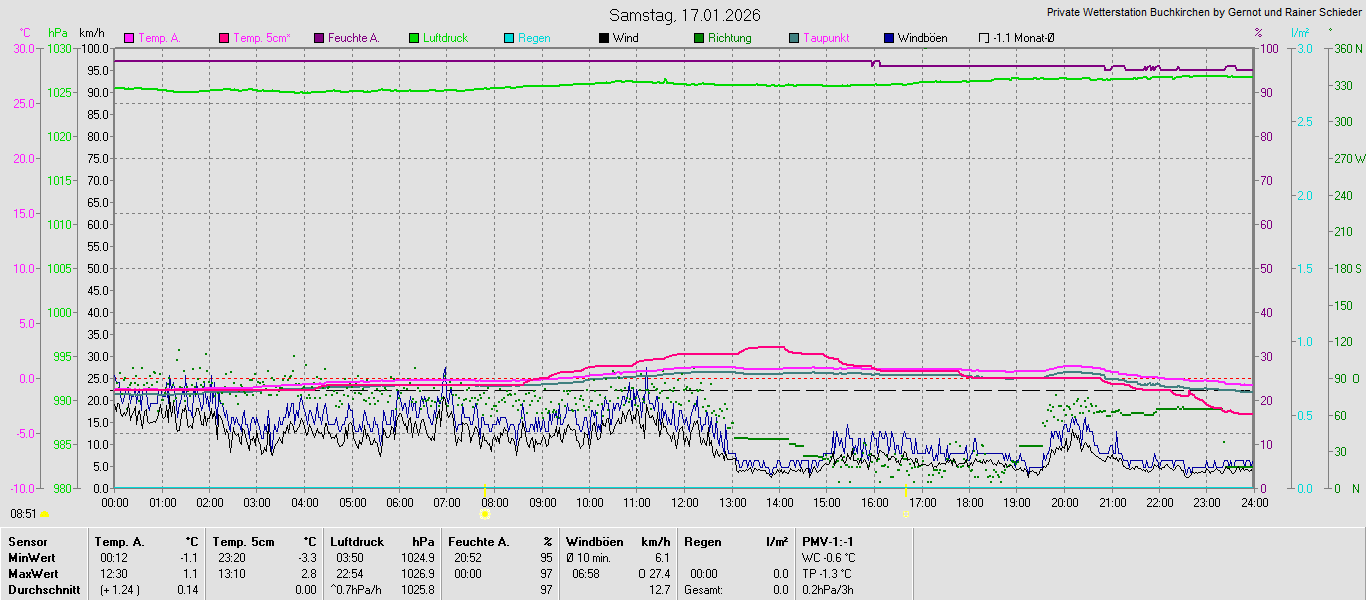
Task: Click the yellow sun icon beside 08:51
Action: pyautogui.click(x=45, y=514)
